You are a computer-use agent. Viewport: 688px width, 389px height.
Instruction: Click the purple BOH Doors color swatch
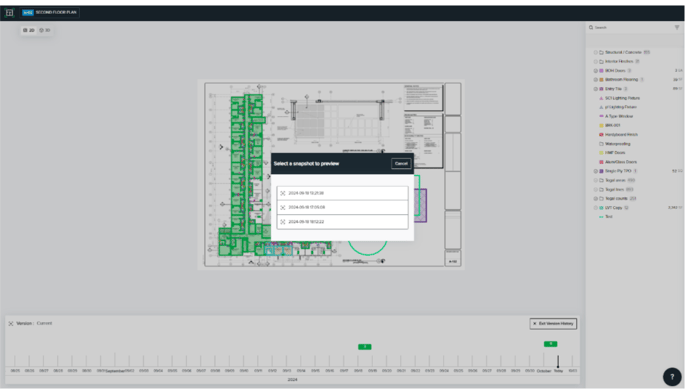(x=602, y=71)
